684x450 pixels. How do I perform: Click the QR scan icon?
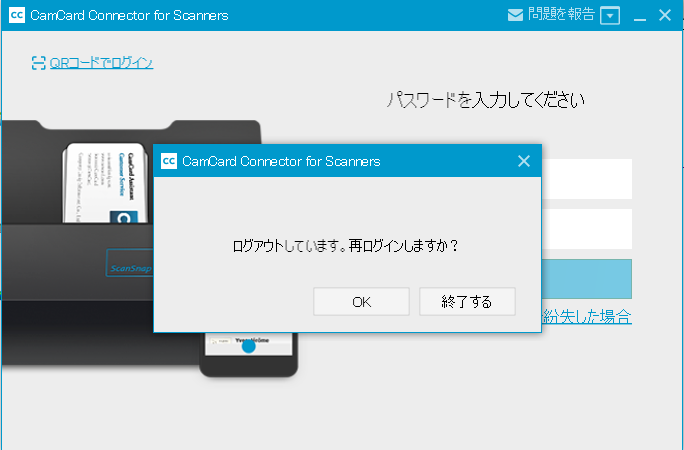click(38, 63)
